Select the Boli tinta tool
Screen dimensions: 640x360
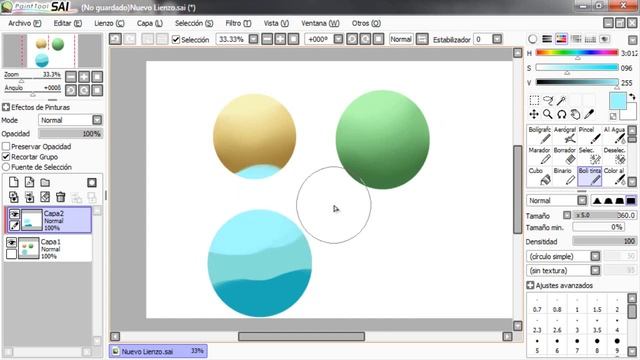pos(589,176)
